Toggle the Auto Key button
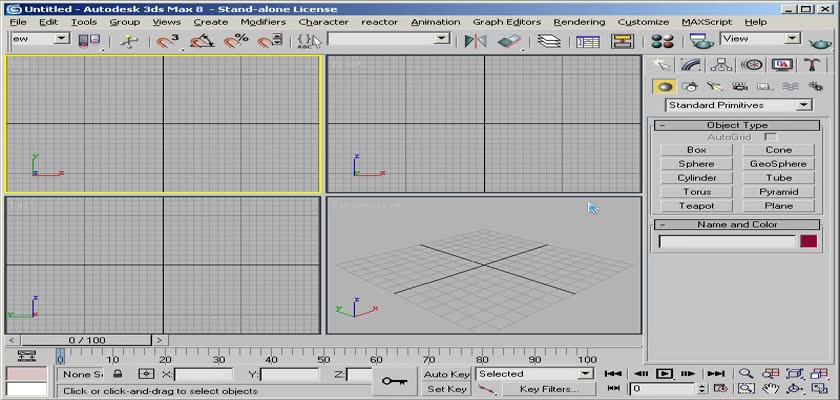 tap(446, 374)
